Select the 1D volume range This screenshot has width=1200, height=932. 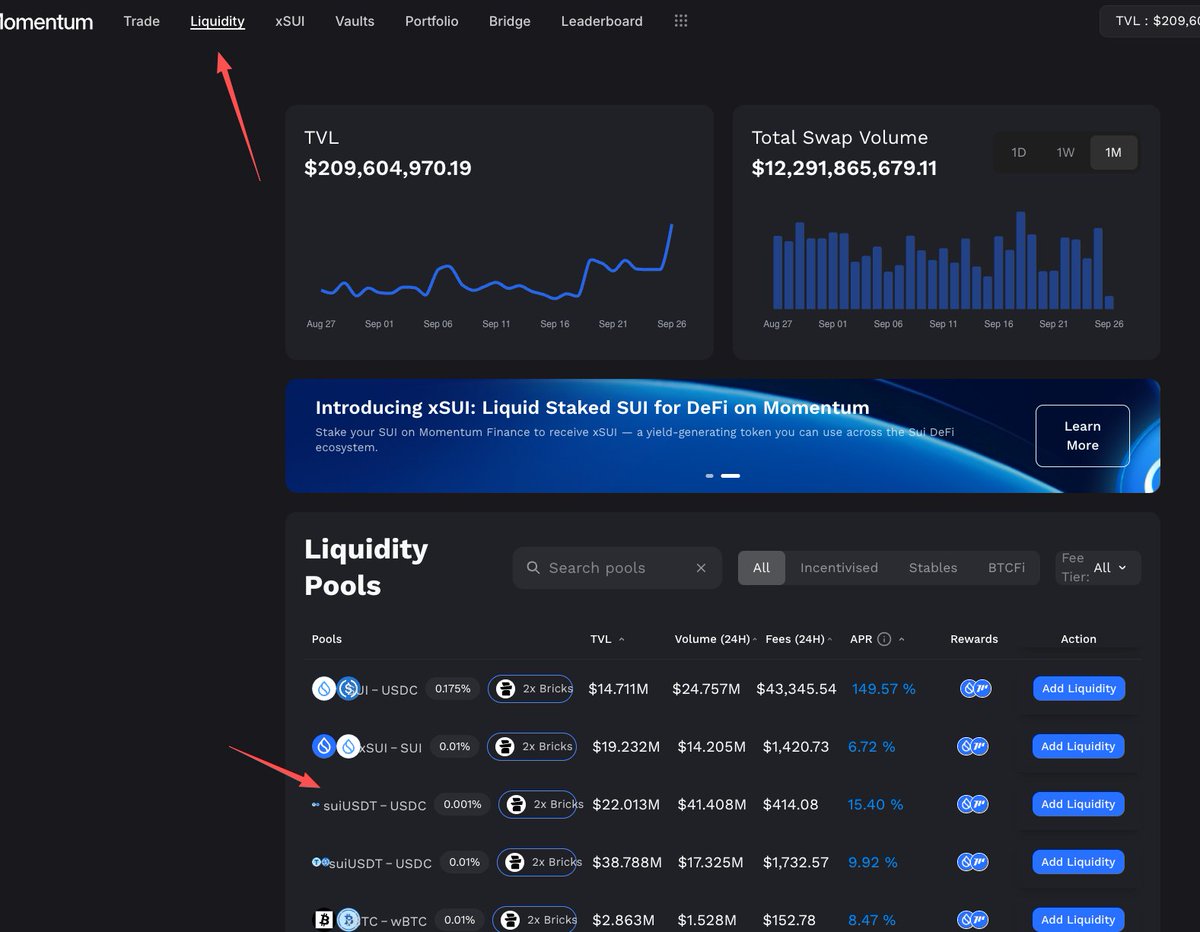(1018, 153)
